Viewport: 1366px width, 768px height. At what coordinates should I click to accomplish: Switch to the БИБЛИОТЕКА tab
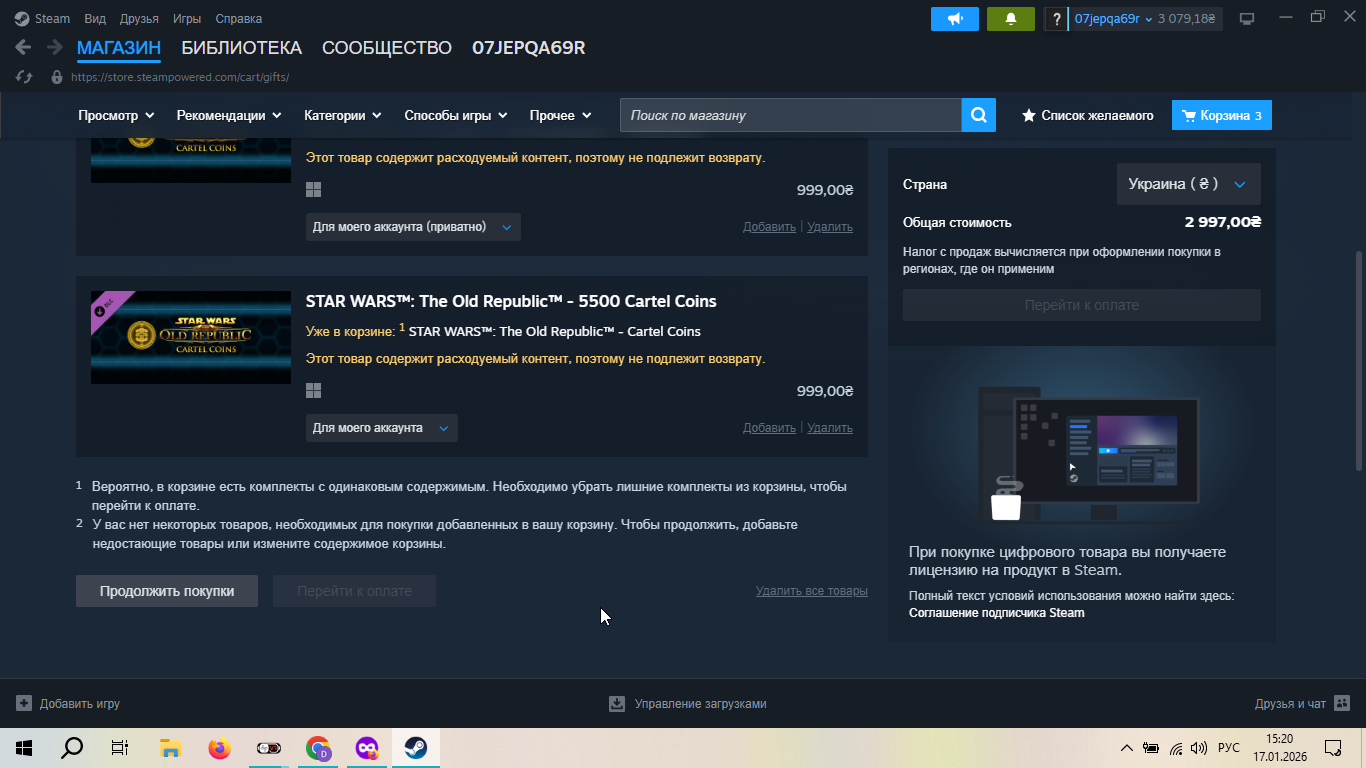pyautogui.click(x=241, y=48)
